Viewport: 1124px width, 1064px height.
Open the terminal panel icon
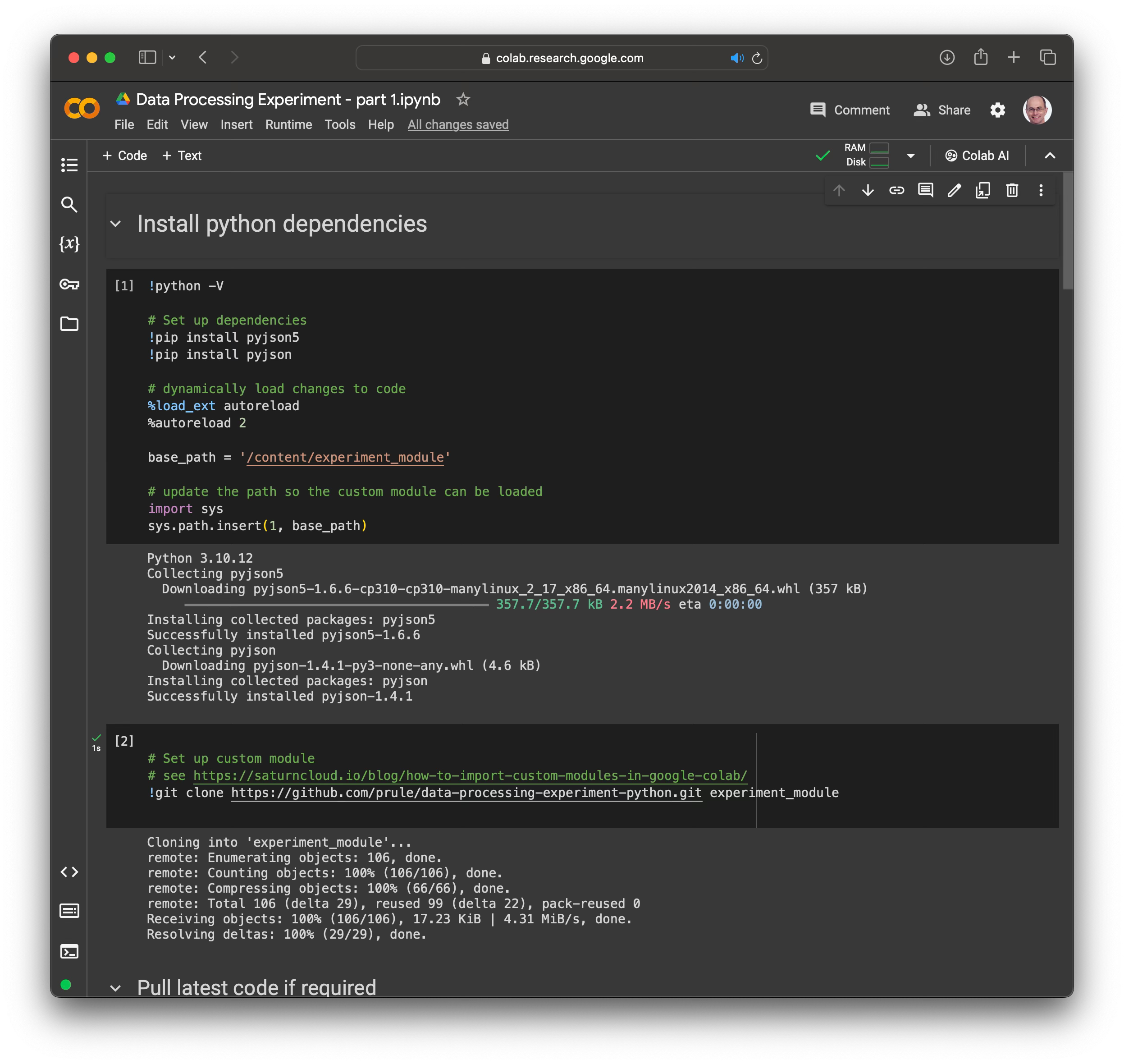coord(69,951)
